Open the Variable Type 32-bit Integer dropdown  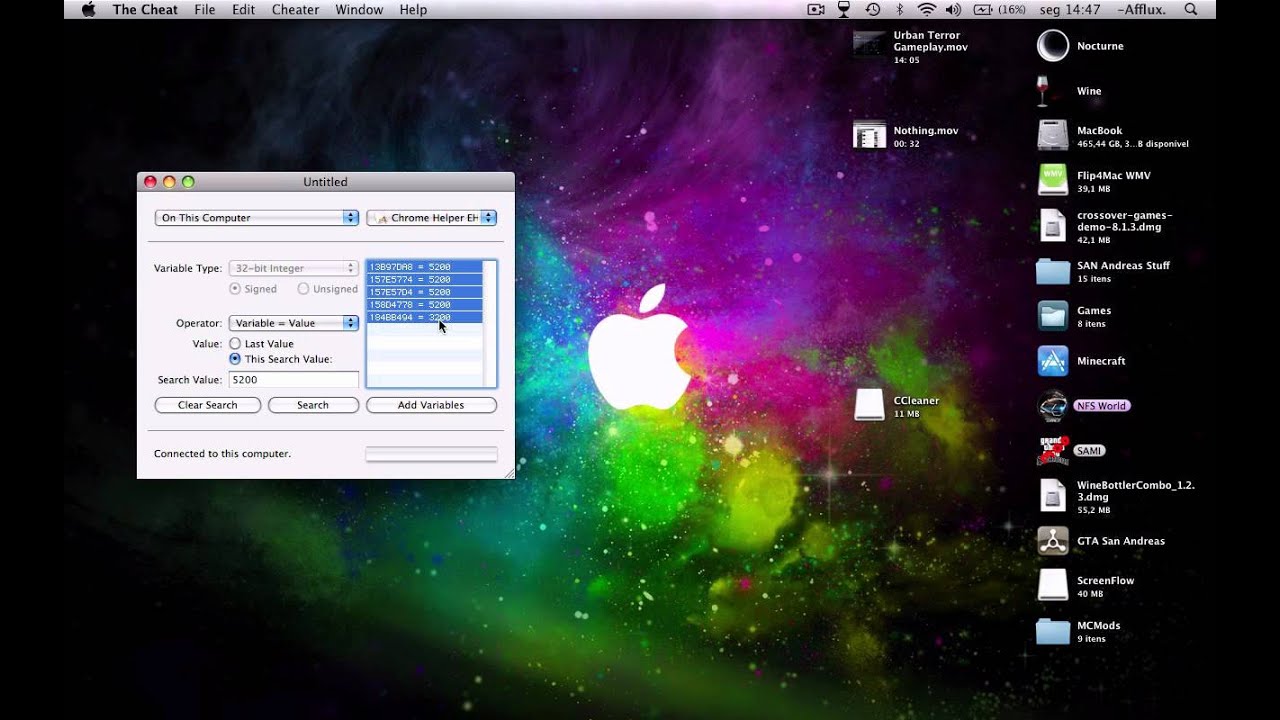coord(293,268)
